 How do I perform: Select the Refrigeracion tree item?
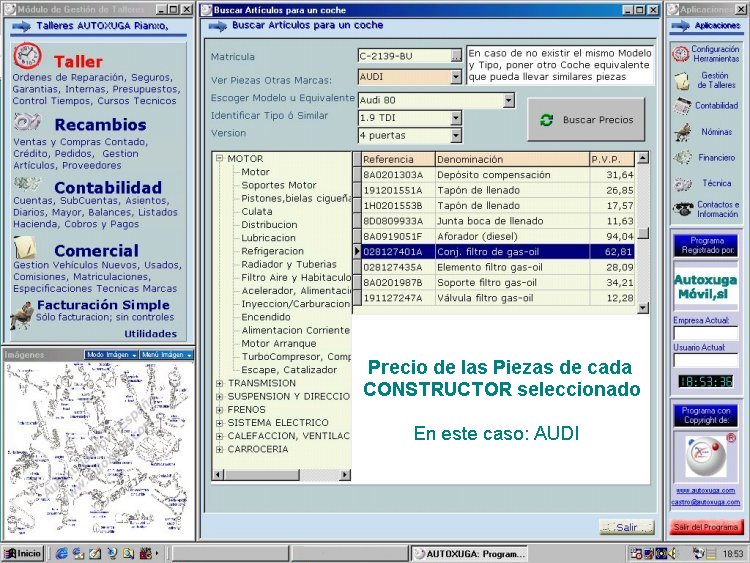tap(272, 251)
